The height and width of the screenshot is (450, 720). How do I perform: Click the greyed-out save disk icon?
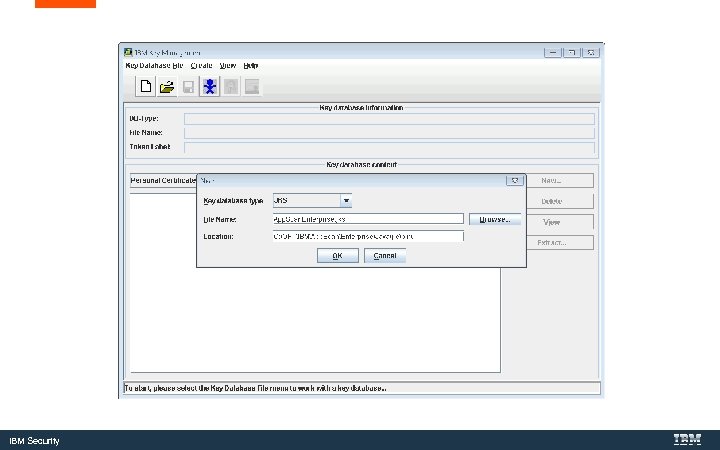pos(188,86)
